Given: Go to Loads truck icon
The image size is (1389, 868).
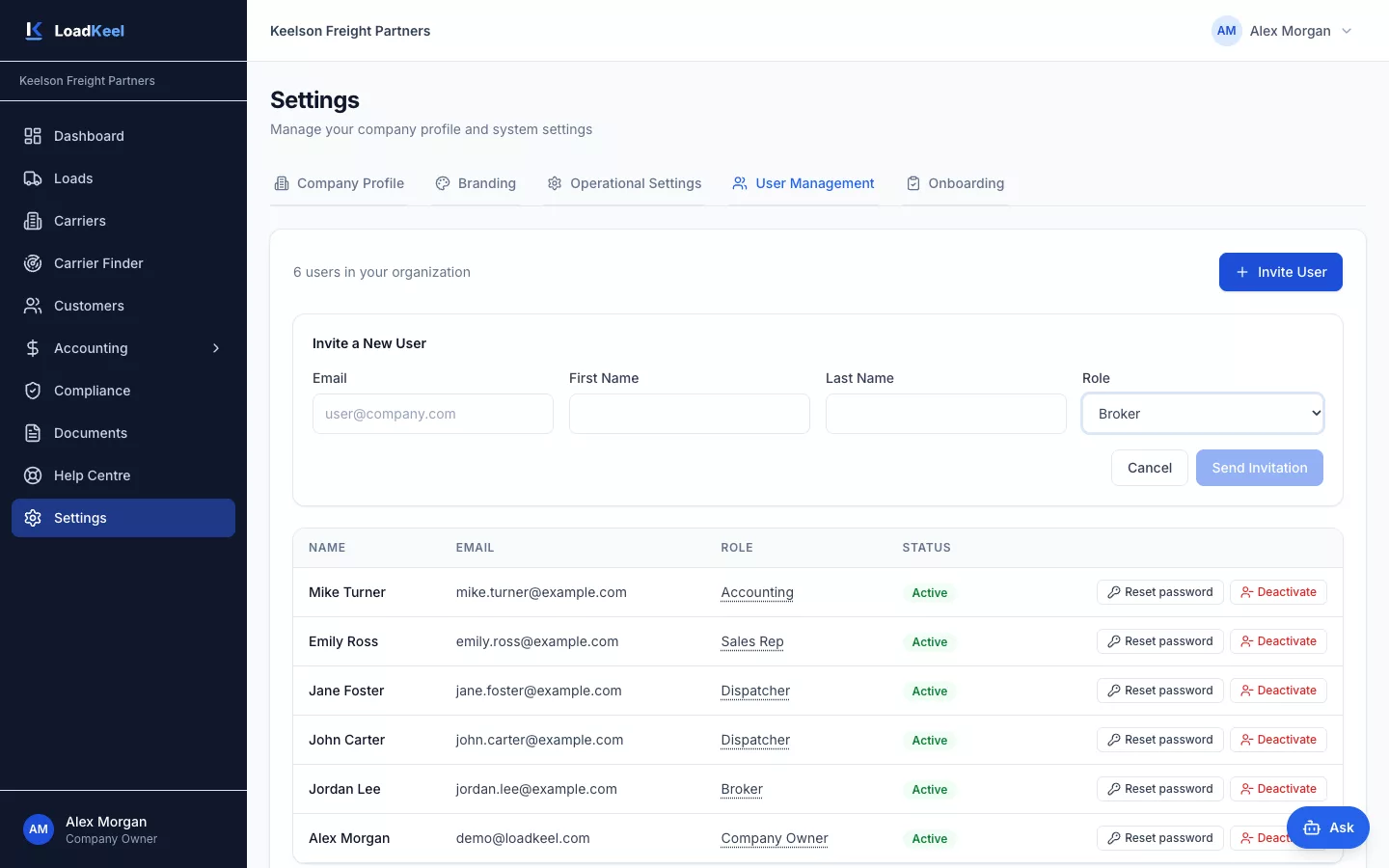Looking at the screenshot, I should tap(33, 178).
